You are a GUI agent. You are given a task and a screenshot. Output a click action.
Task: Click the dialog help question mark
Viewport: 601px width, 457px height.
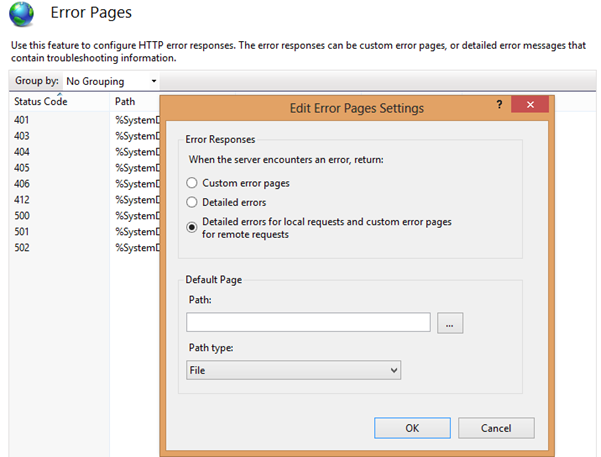pyautogui.click(x=498, y=106)
